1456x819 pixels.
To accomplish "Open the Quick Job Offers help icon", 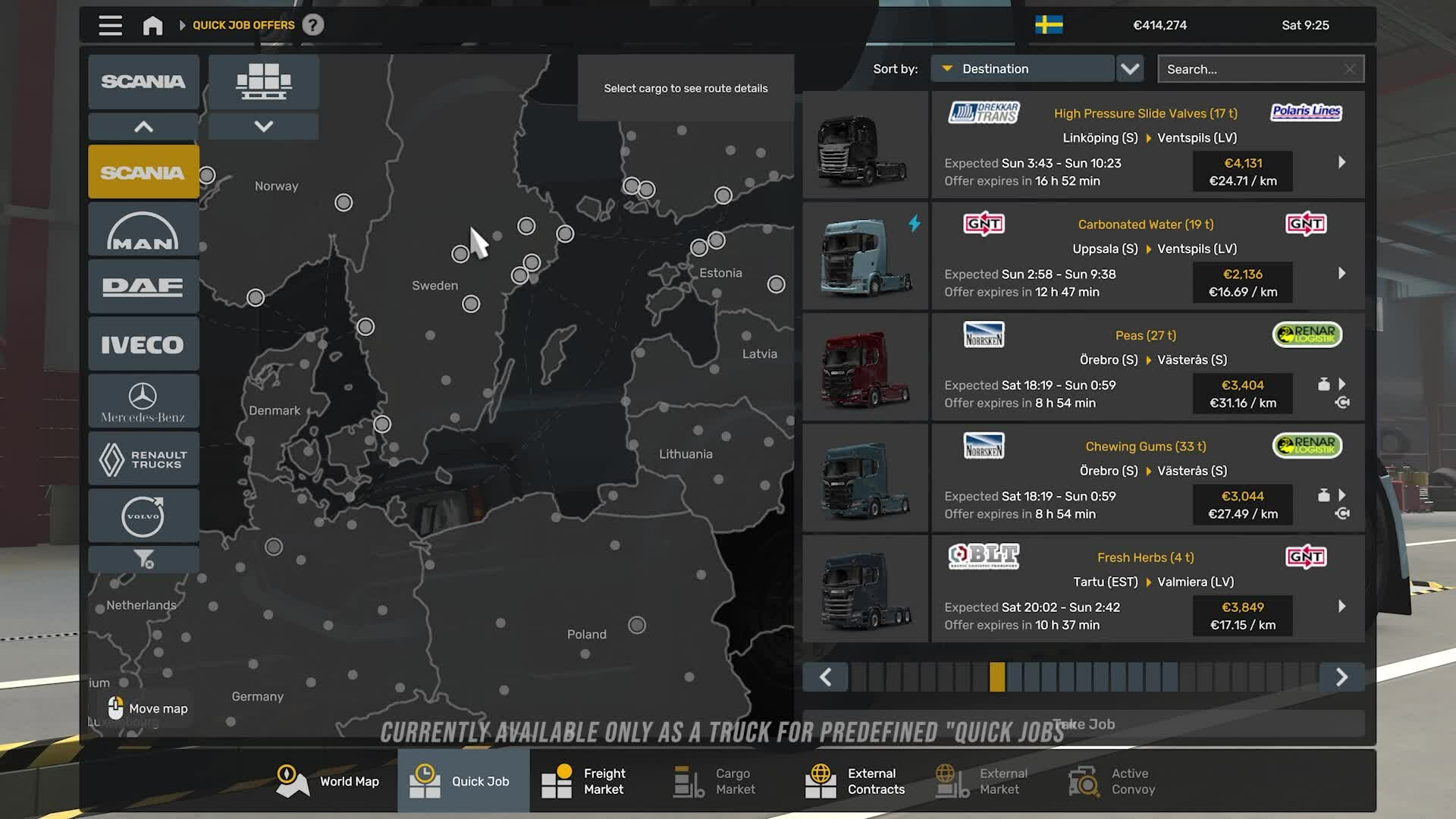I will [312, 25].
